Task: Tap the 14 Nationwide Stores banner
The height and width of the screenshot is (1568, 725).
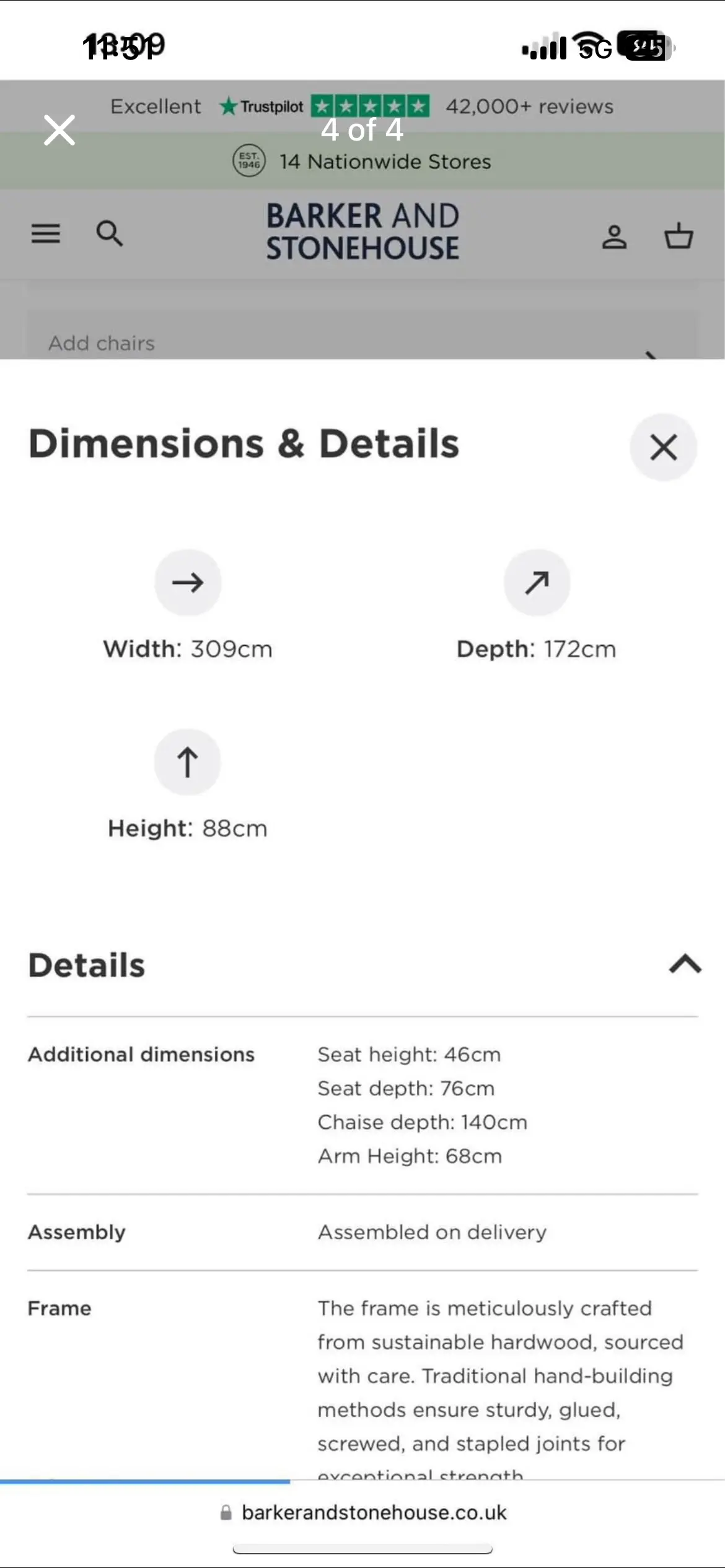Action: (384, 162)
